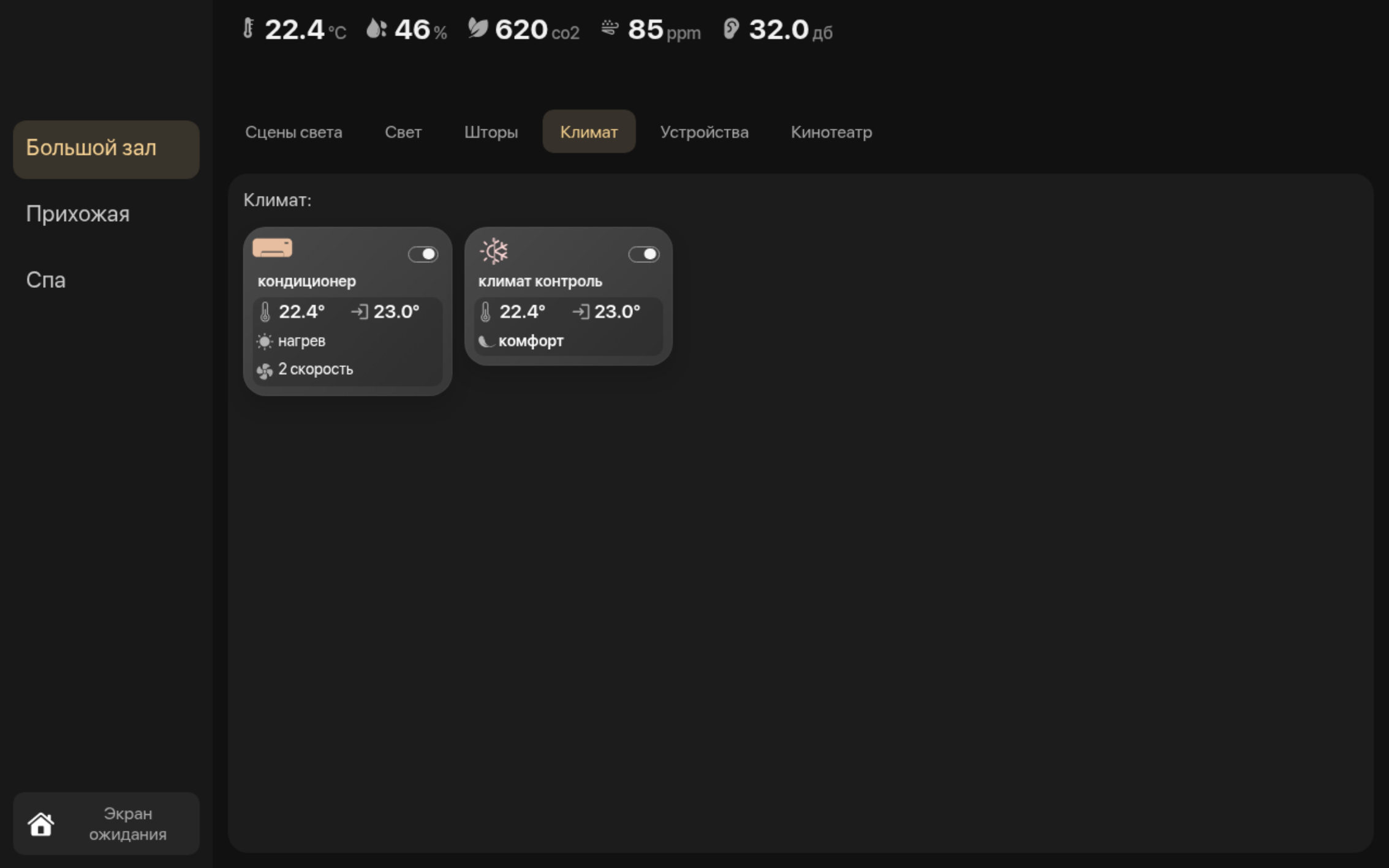
Task: Click the Климат: section heading
Action: pyautogui.click(x=278, y=200)
